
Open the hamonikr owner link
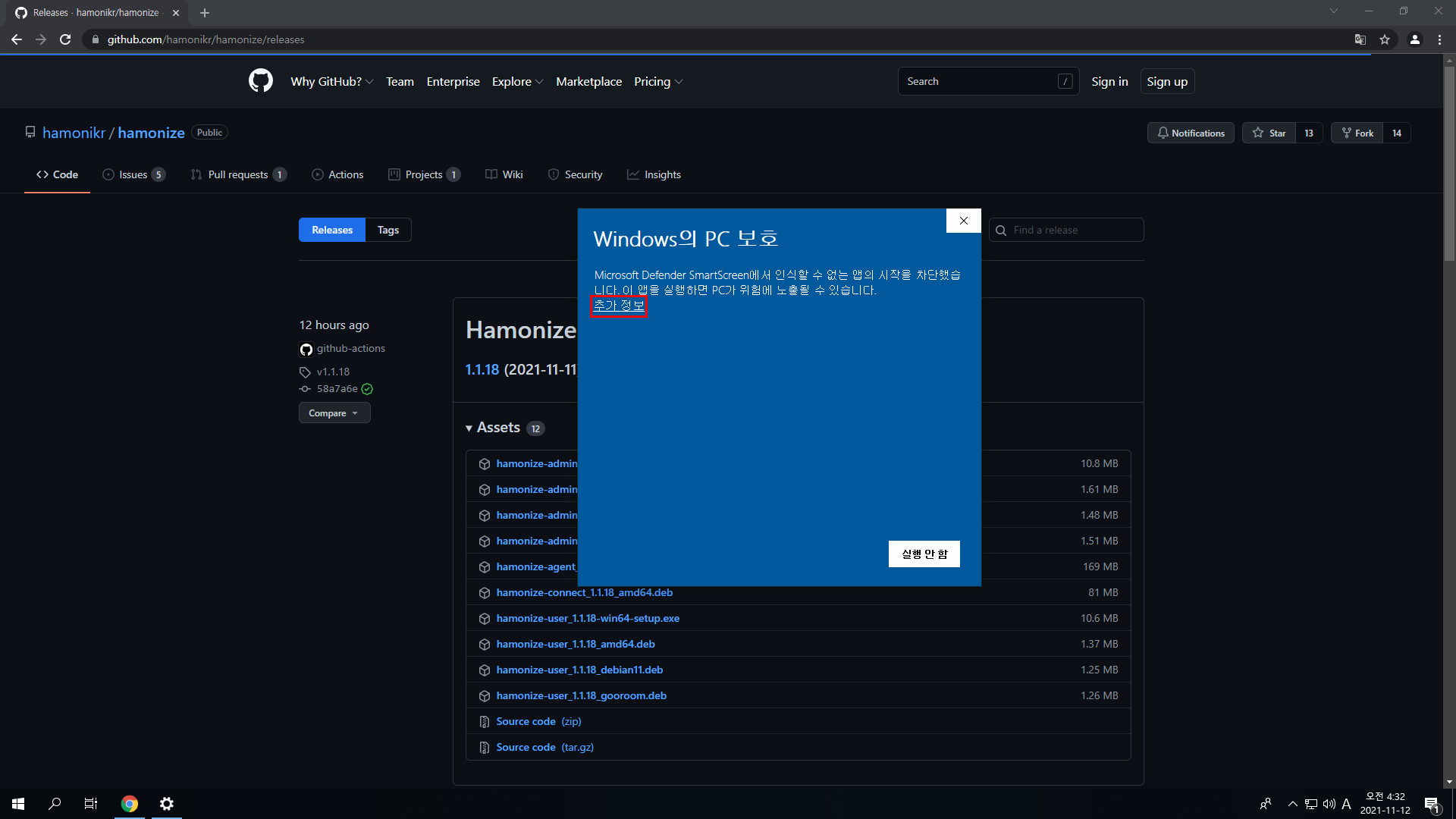click(74, 133)
